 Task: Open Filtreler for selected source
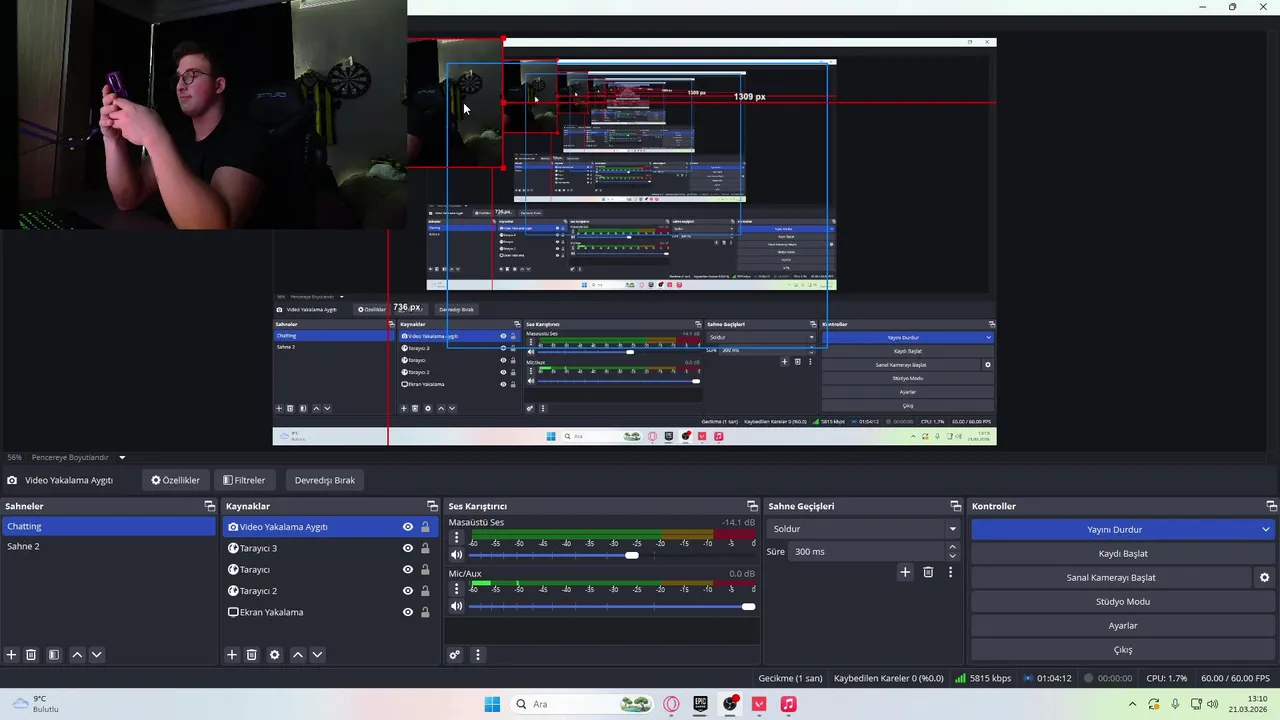point(244,480)
